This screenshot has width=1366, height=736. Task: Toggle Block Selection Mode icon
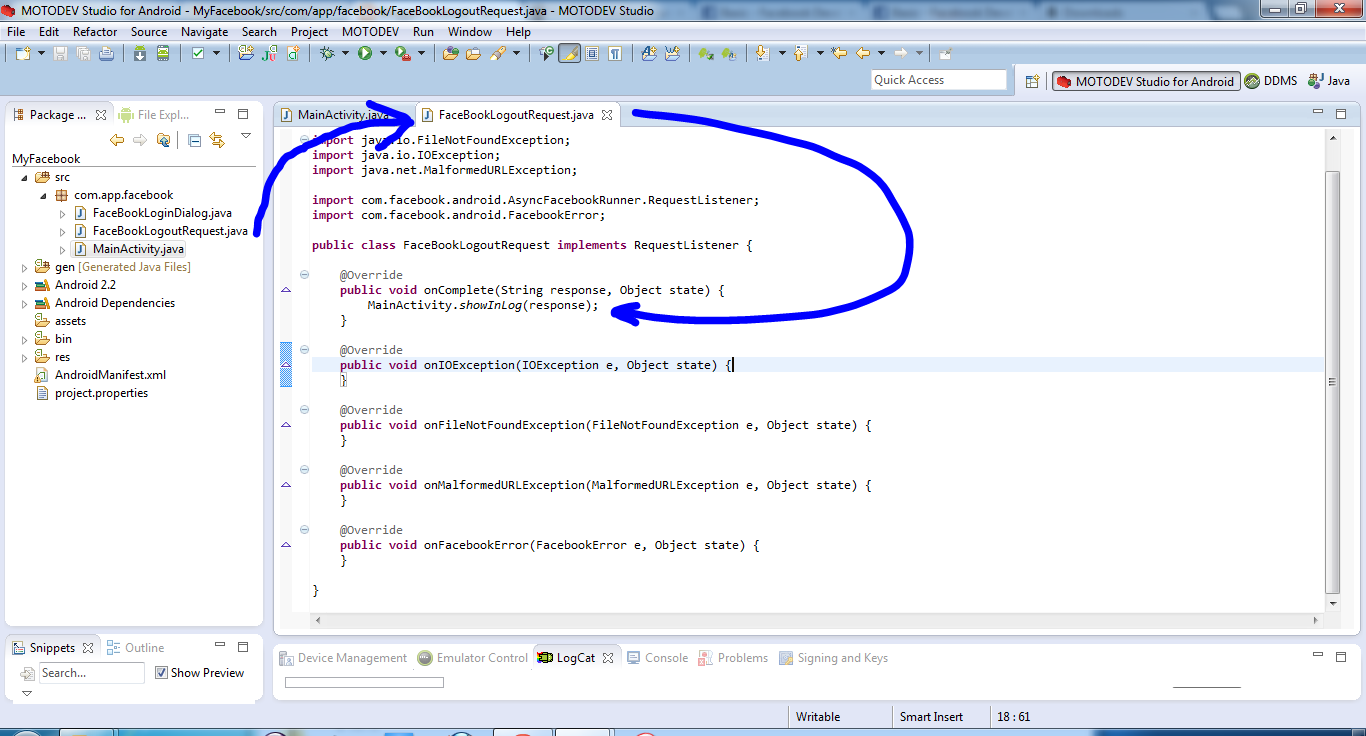[x=592, y=53]
